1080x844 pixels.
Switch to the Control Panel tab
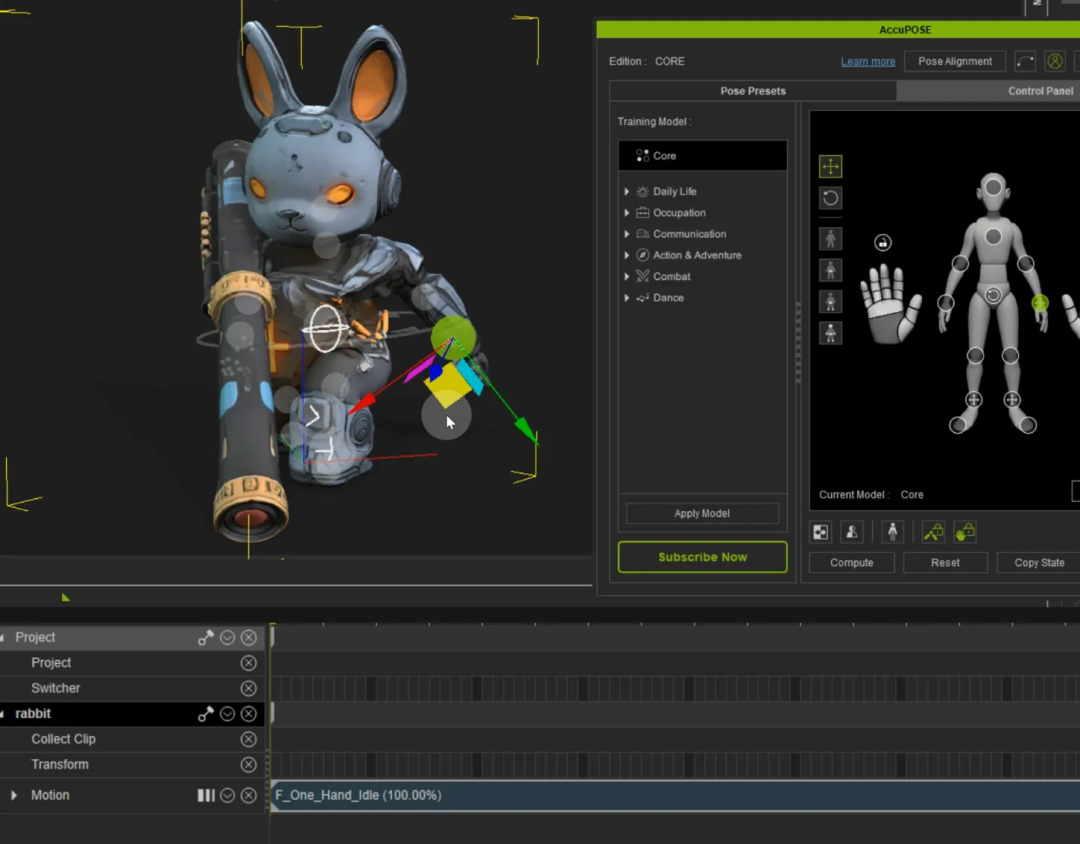1040,91
